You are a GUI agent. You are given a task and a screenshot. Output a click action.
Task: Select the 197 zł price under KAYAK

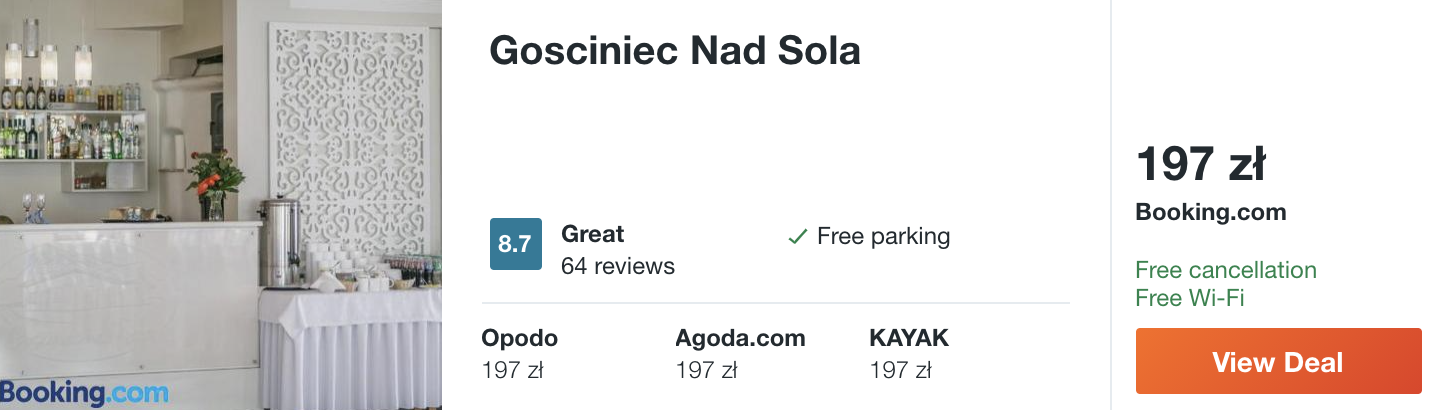click(900, 370)
